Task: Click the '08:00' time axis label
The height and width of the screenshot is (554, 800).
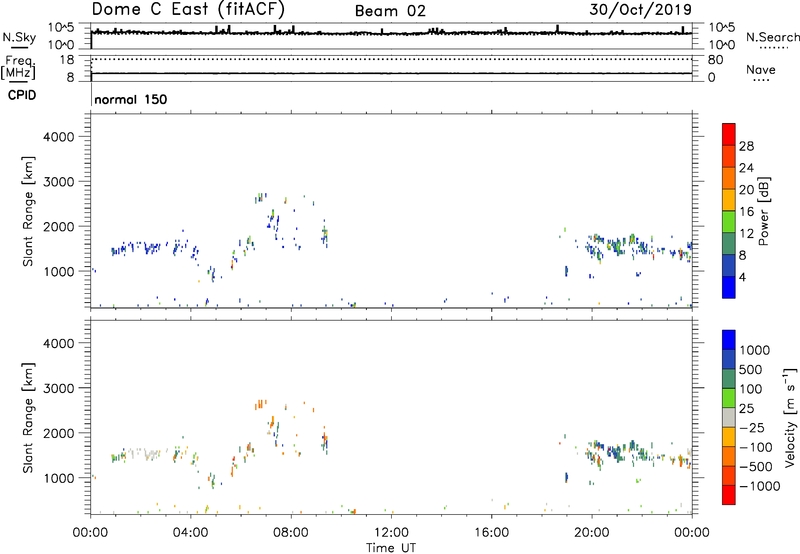Action: 291,532
